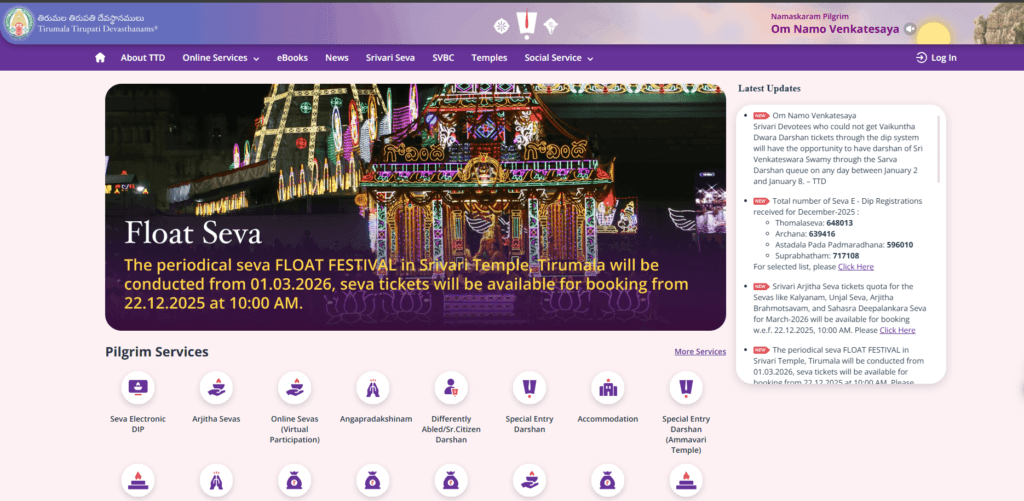Viewport: 1024px width, 501px height.
Task: Select the Special Entry Darshan text label
Action: click(530, 424)
